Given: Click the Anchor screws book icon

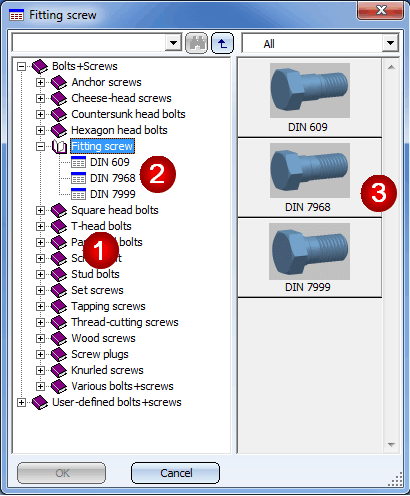Looking at the screenshot, I should [59, 82].
